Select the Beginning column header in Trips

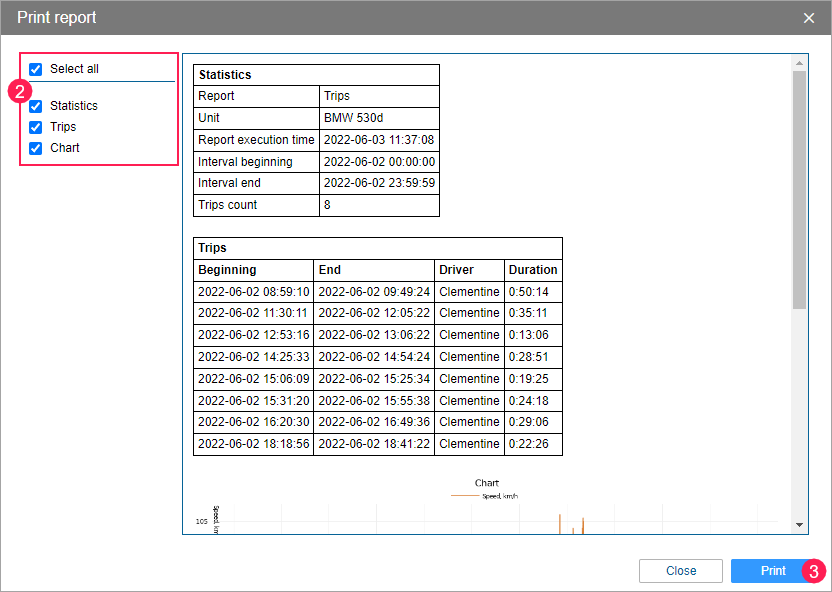pyautogui.click(x=227, y=270)
